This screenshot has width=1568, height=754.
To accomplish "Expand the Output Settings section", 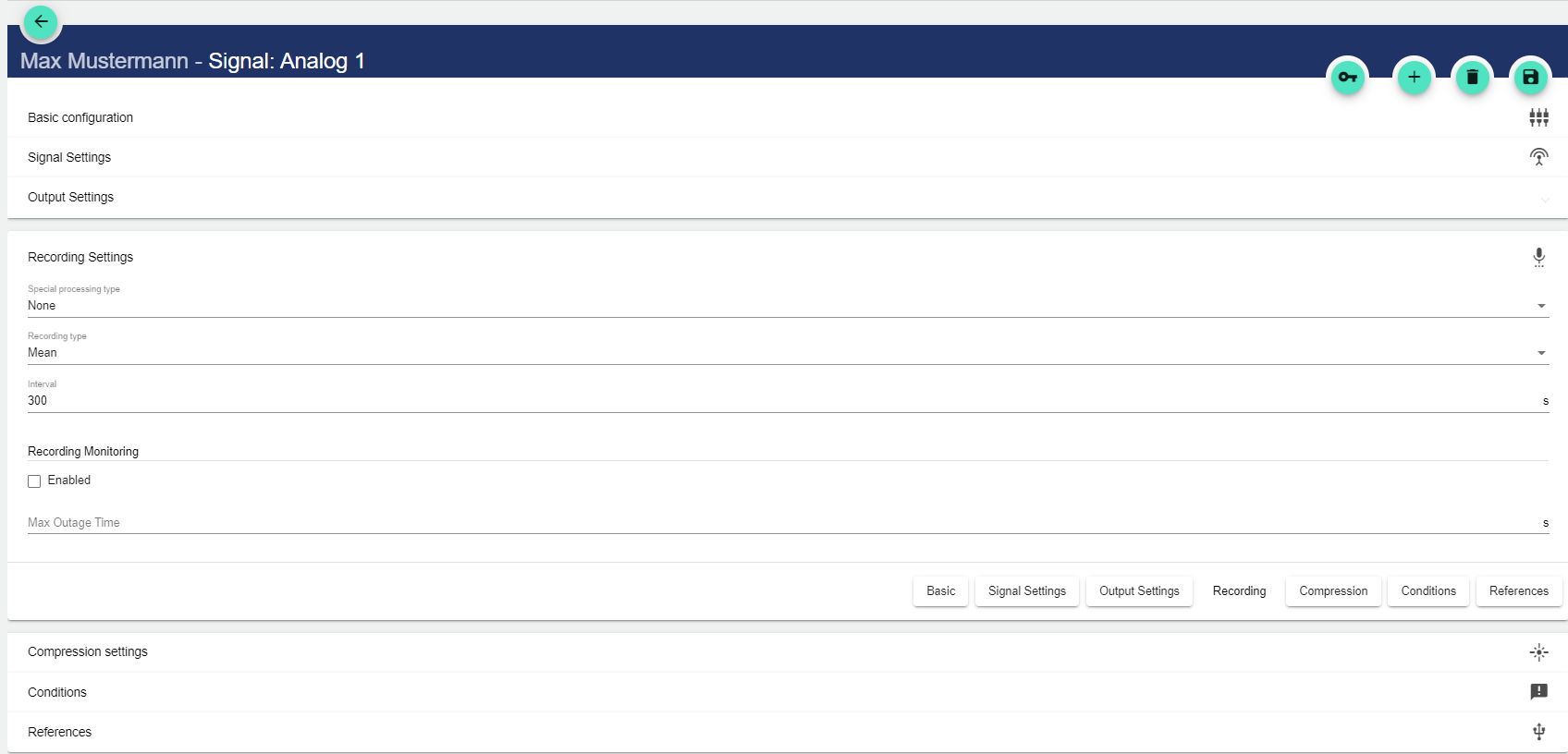I will click(x=71, y=197).
